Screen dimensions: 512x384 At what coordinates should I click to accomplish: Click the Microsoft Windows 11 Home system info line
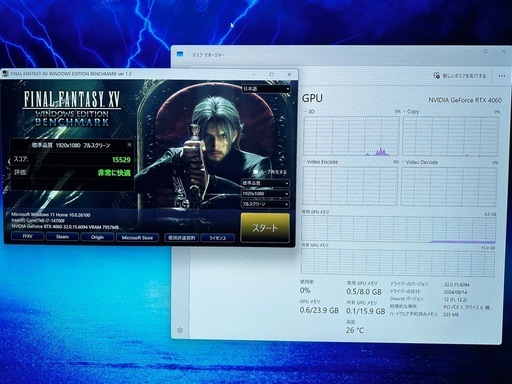pyautogui.click(x=51, y=215)
